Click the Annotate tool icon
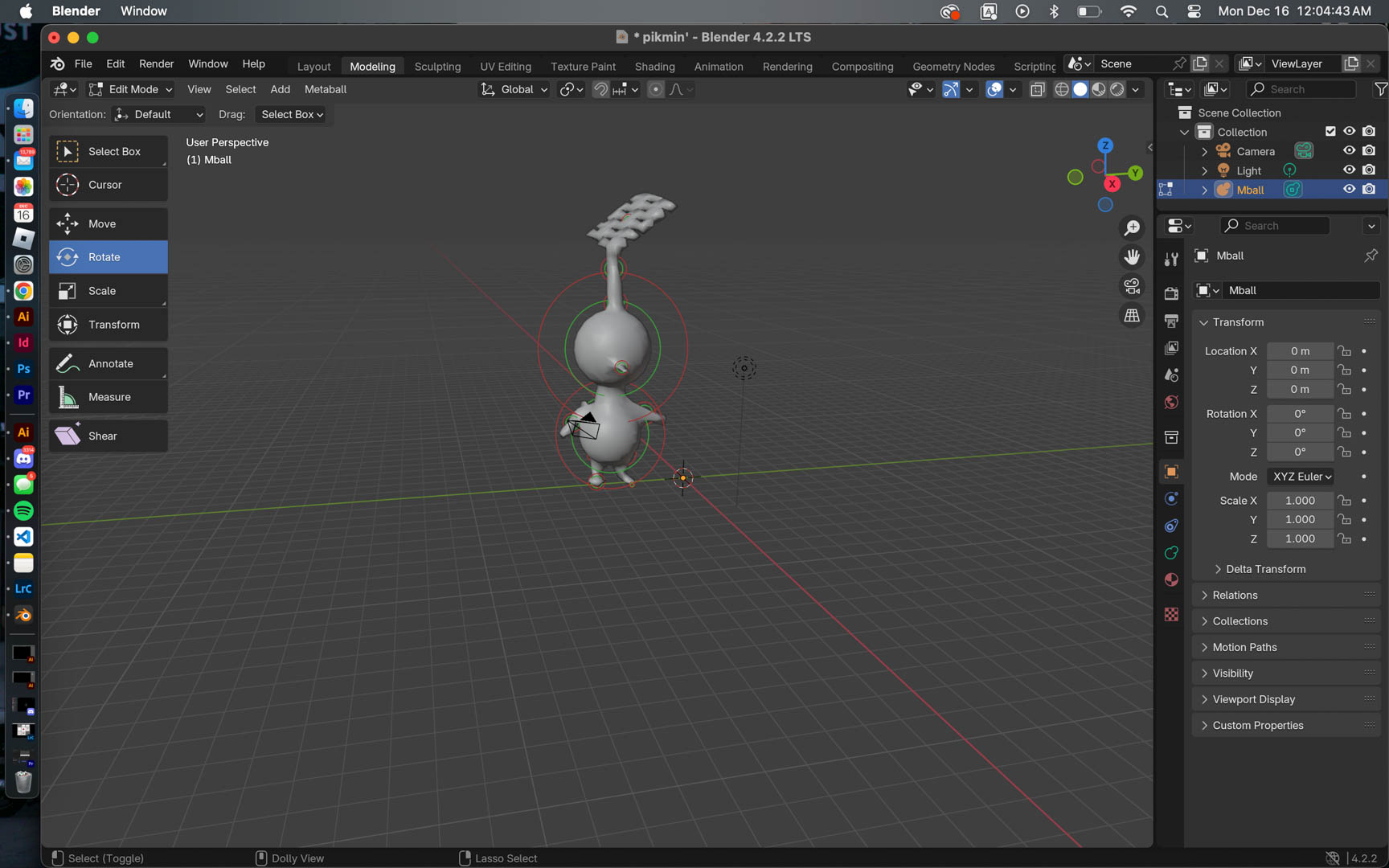 [x=68, y=364]
